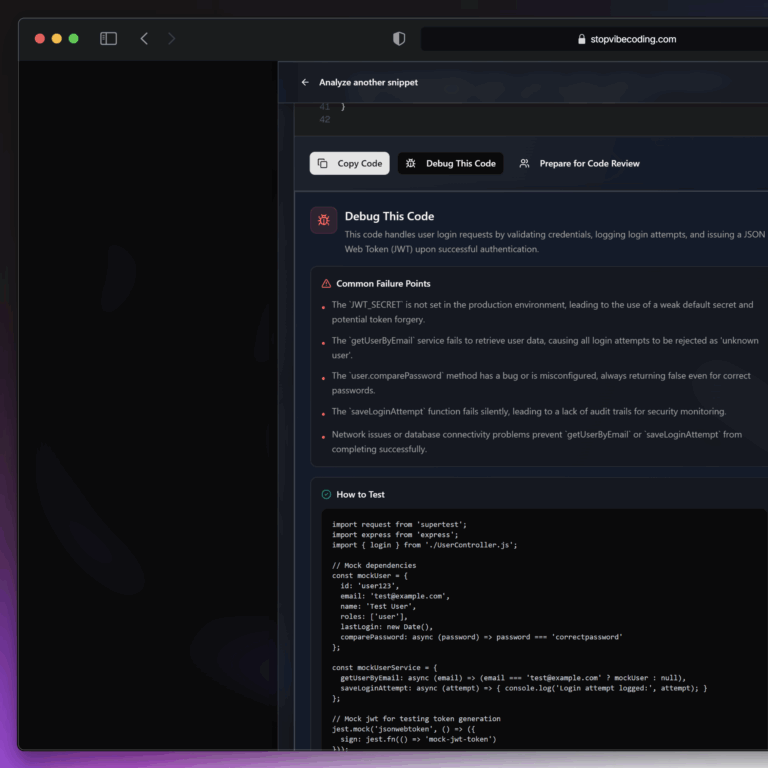768x768 pixels.
Task: Click the browser forward arrow
Action: (171, 39)
